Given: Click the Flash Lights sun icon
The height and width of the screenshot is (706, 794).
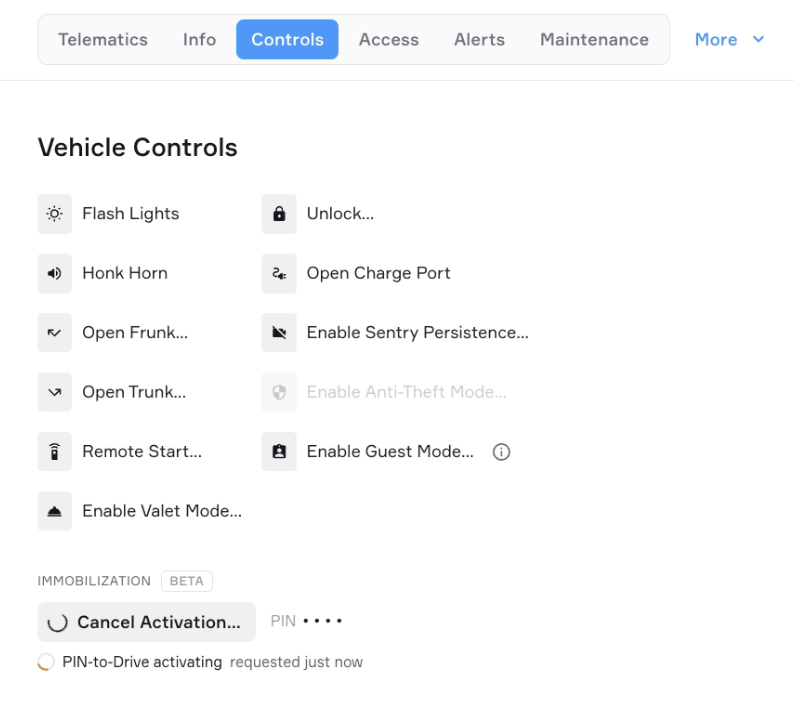Looking at the screenshot, I should (x=55, y=214).
